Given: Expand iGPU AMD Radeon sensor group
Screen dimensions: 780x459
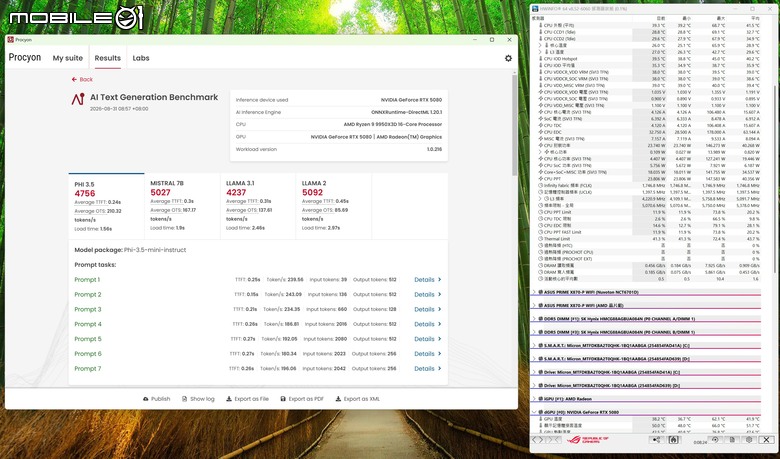Looking at the screenshot, I should point(534,399).
